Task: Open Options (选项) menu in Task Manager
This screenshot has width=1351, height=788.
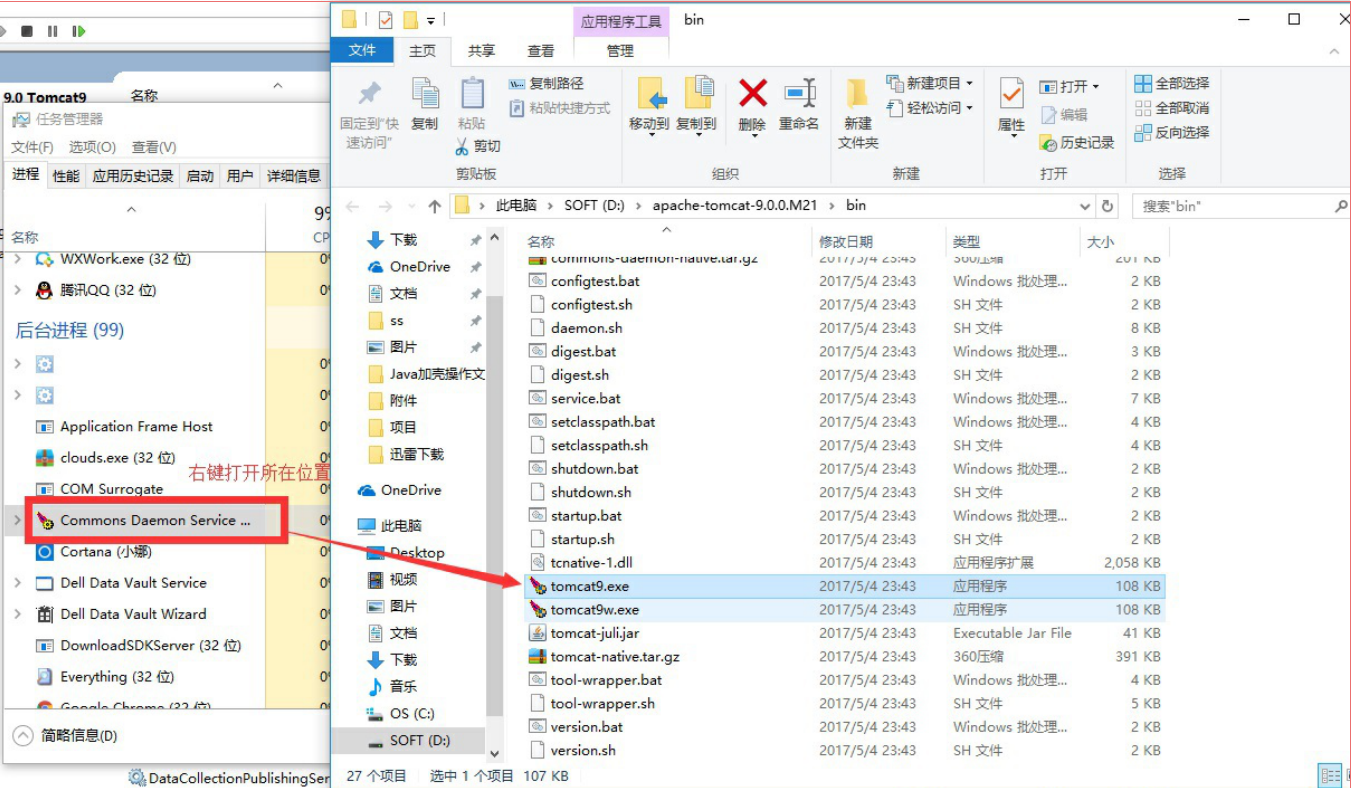Action: tap(92, 147)
